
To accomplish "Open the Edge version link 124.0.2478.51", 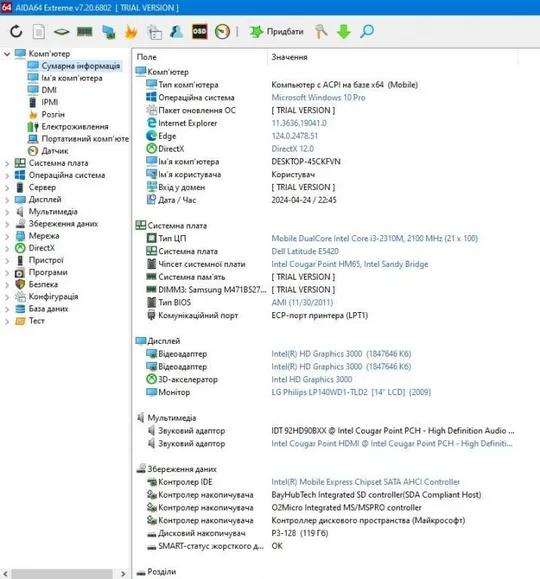I will (294, 136).
